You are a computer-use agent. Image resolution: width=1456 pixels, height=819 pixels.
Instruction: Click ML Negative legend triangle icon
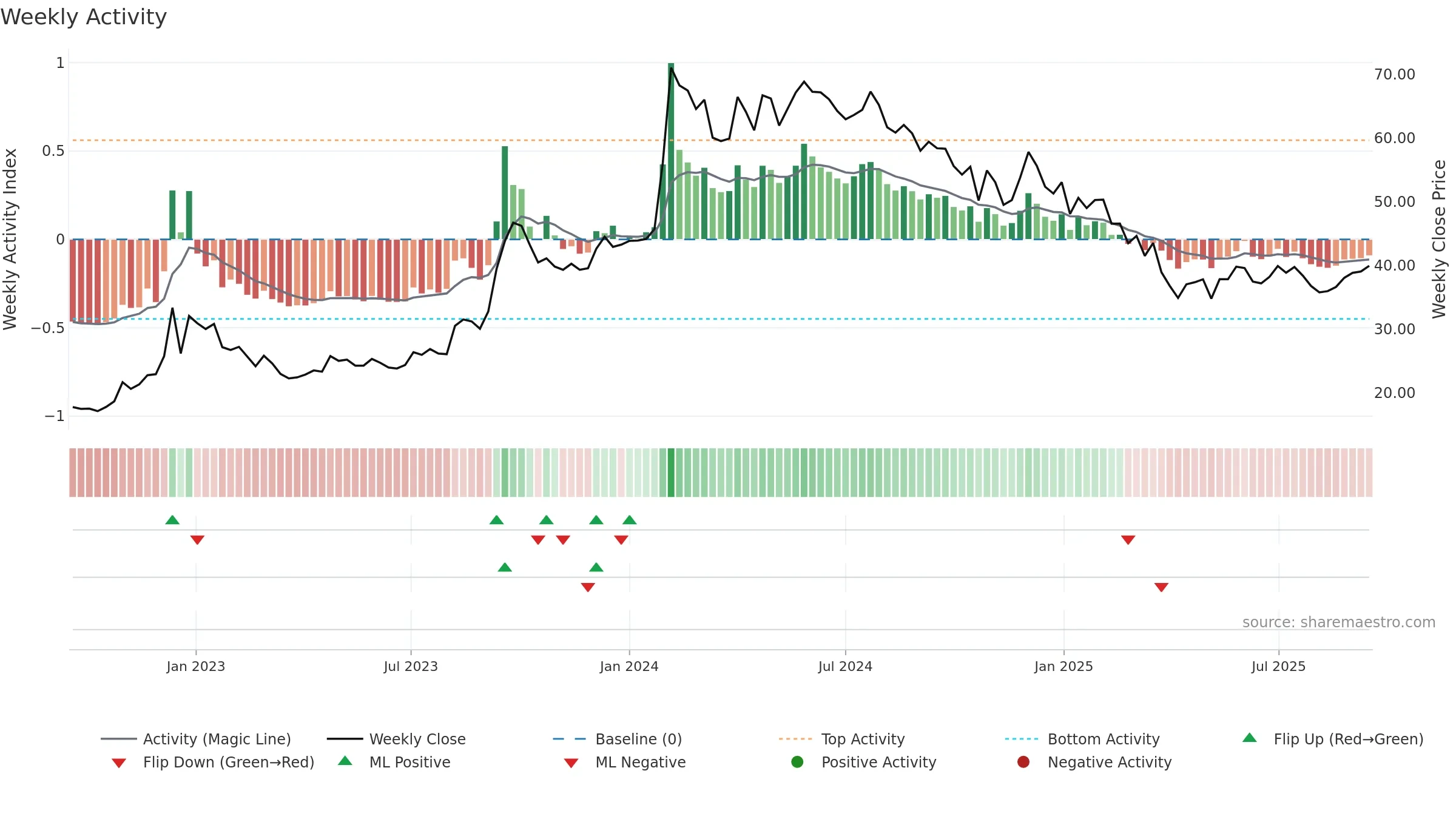571,763
